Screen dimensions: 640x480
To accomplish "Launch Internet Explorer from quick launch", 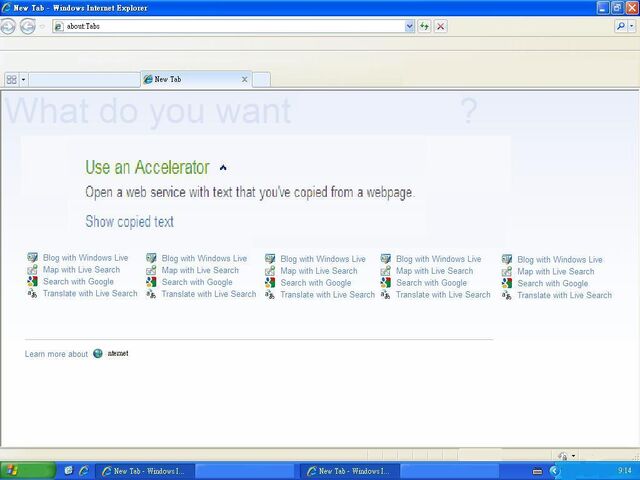I will (x=84, y=471).
